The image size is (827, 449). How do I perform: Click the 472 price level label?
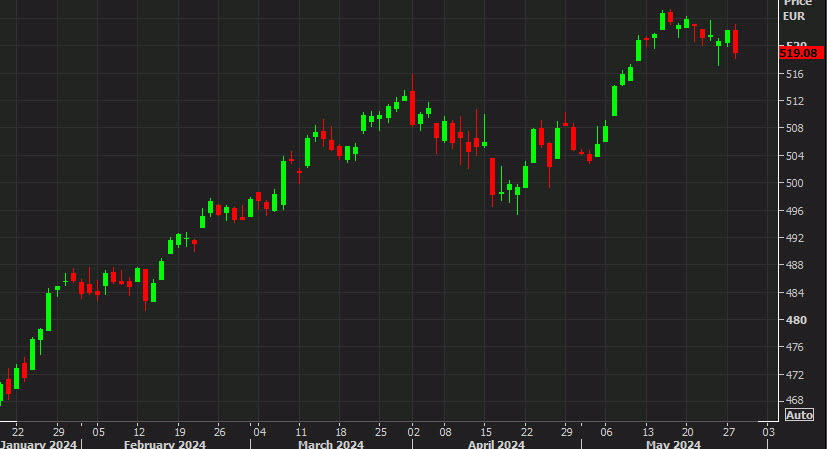(x=794, y=375)
